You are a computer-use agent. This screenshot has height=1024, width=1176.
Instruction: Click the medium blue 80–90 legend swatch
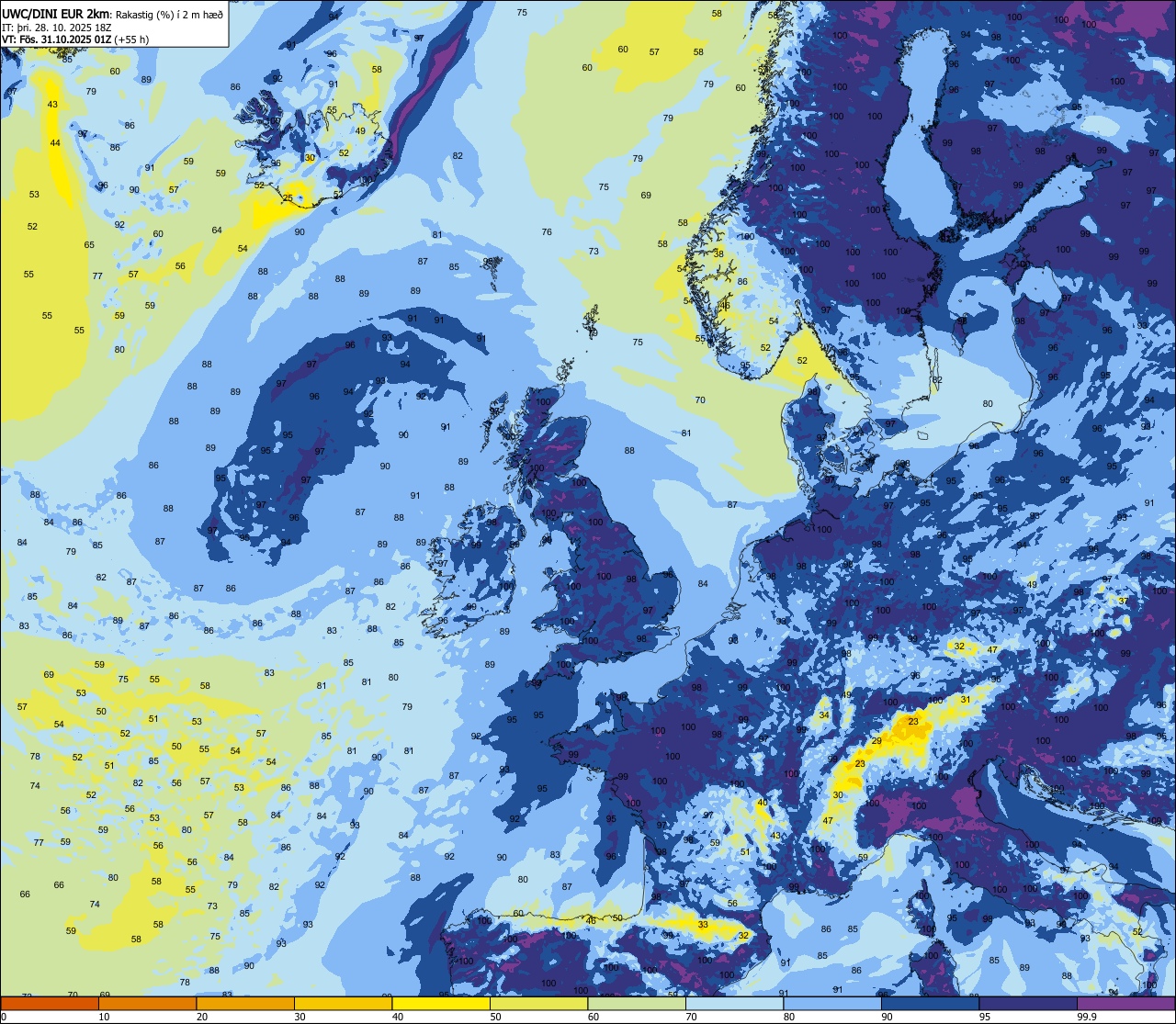coord(832,1003)
